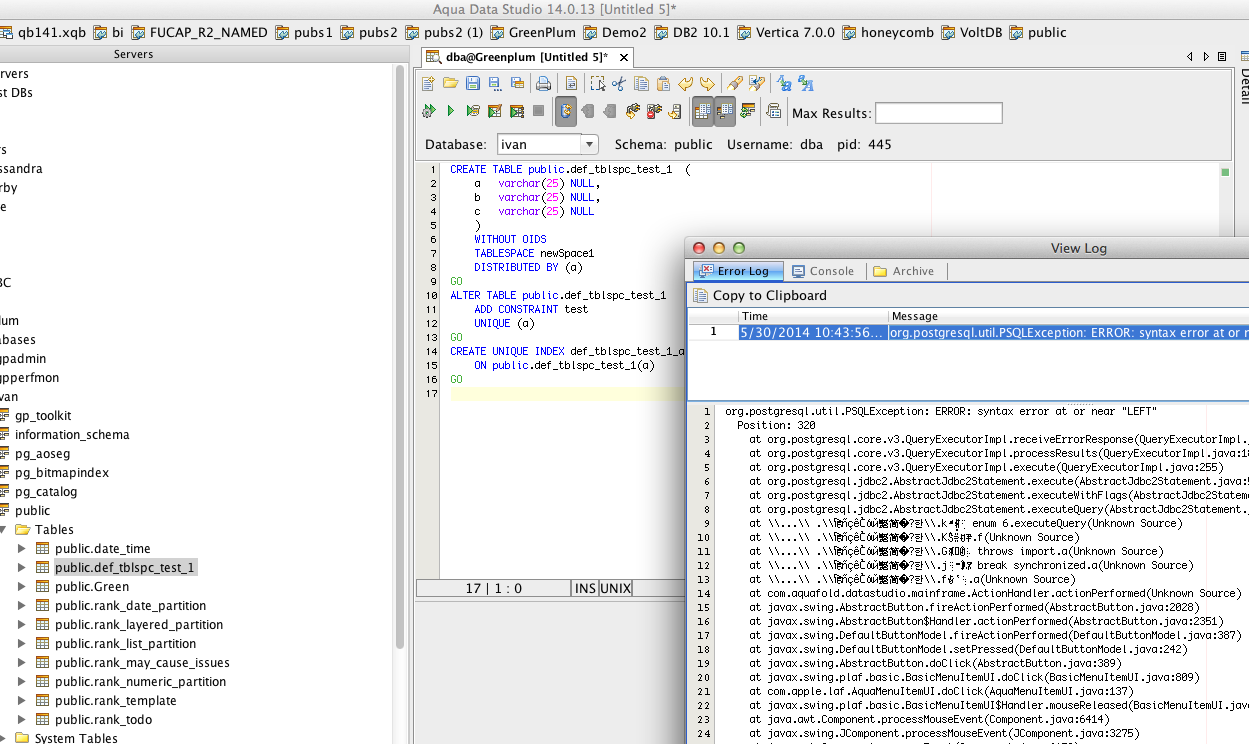Click the Stop execution square icon

pyautogui.click(x=538, y=111)
